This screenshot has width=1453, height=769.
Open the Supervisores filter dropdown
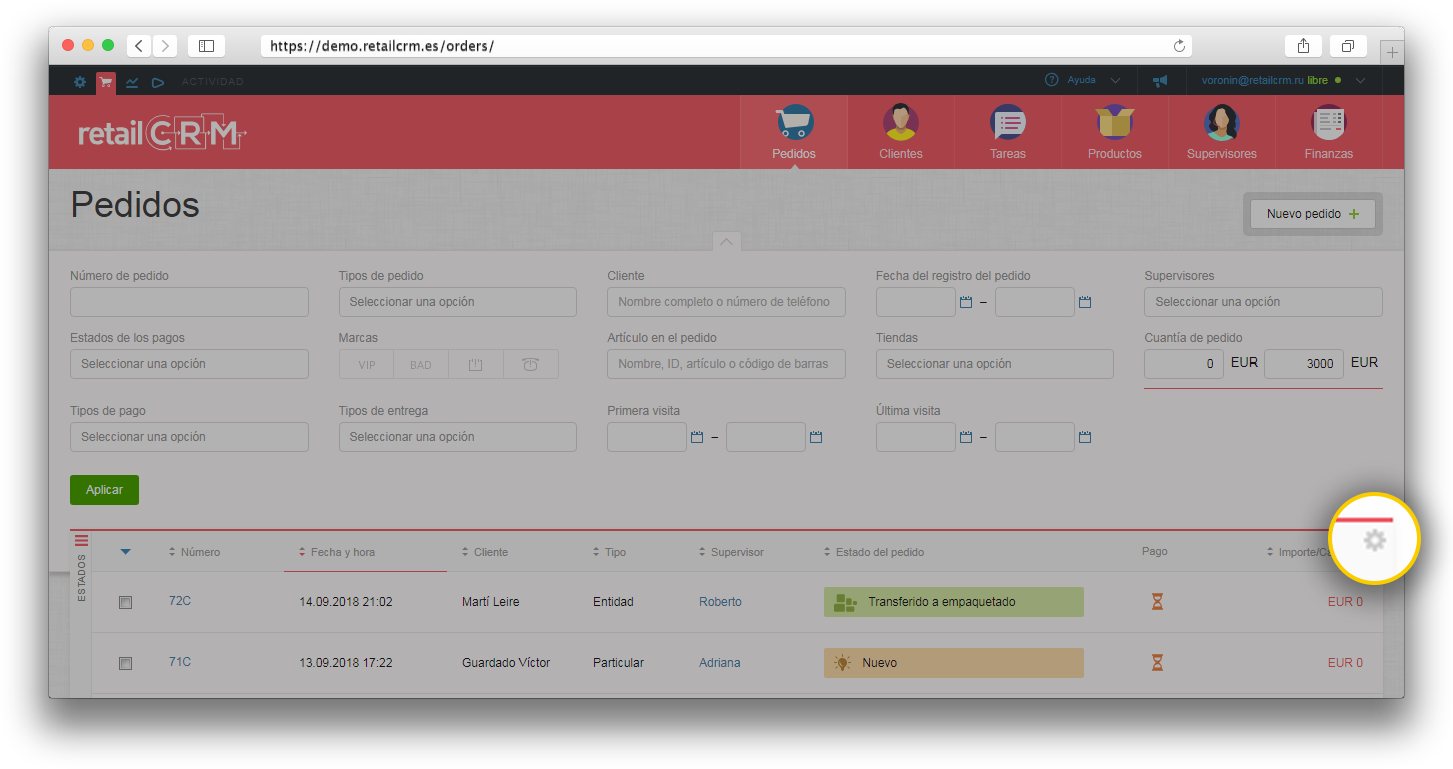point(1263,302)
